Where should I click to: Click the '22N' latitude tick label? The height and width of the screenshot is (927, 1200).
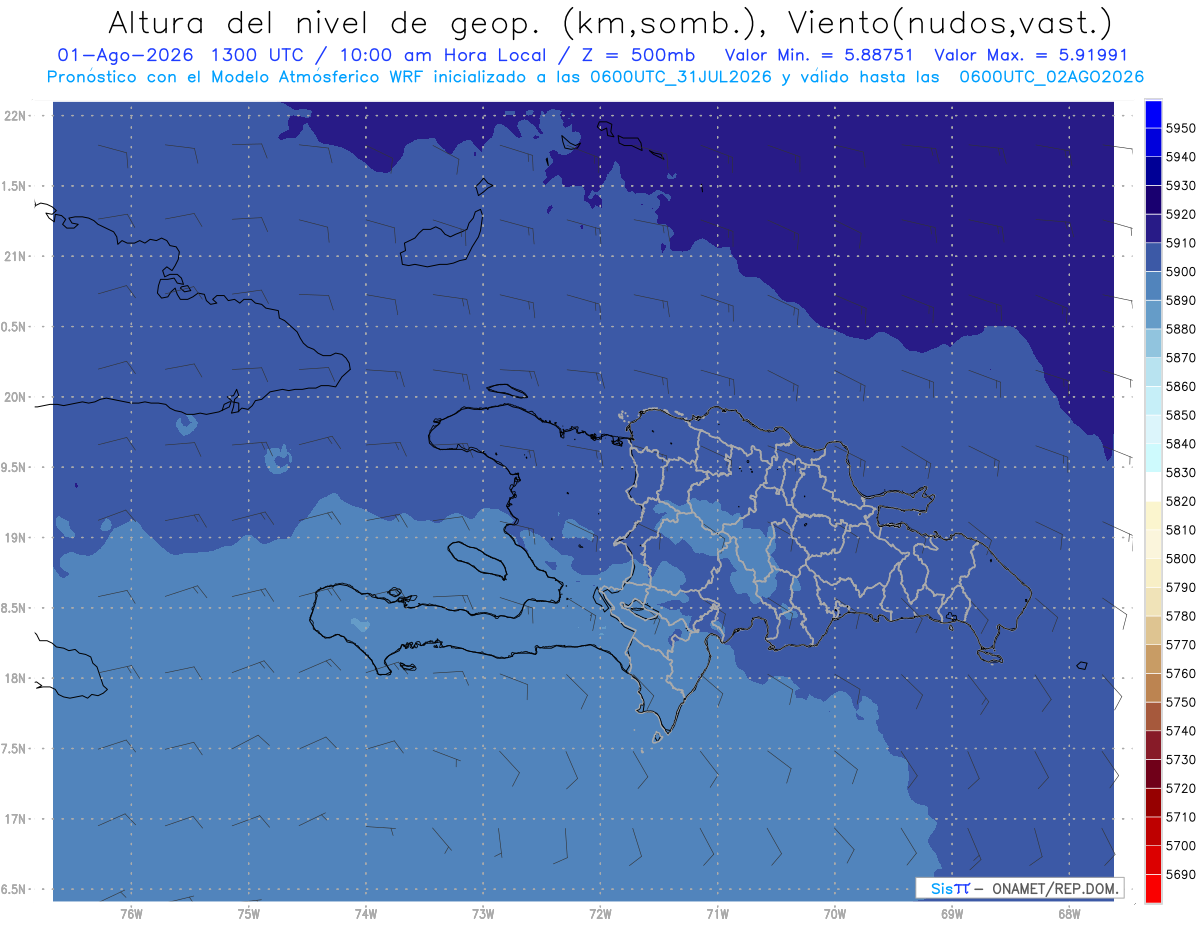click(x=14, y=116)
